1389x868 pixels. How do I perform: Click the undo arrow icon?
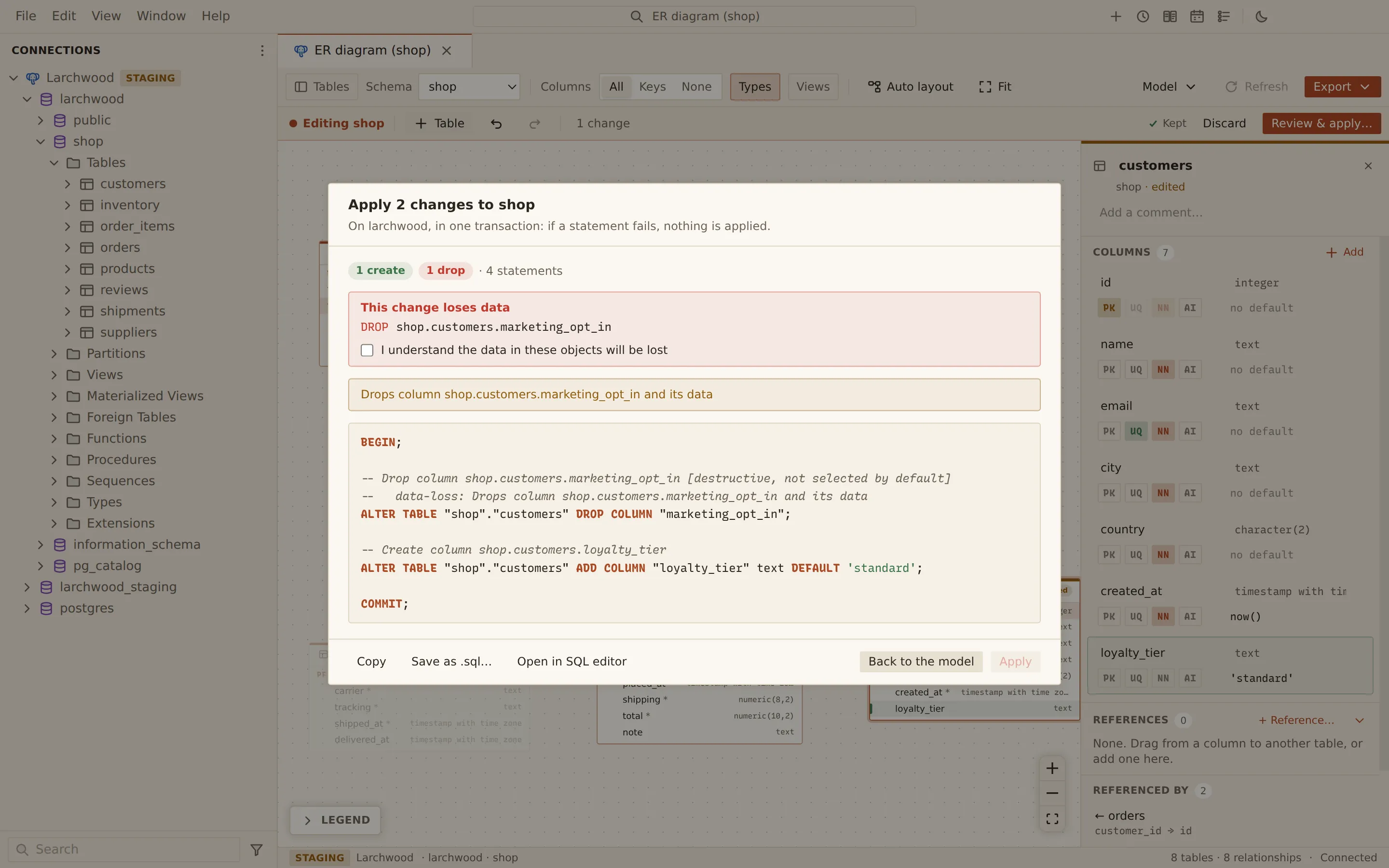tap(496, 123)
